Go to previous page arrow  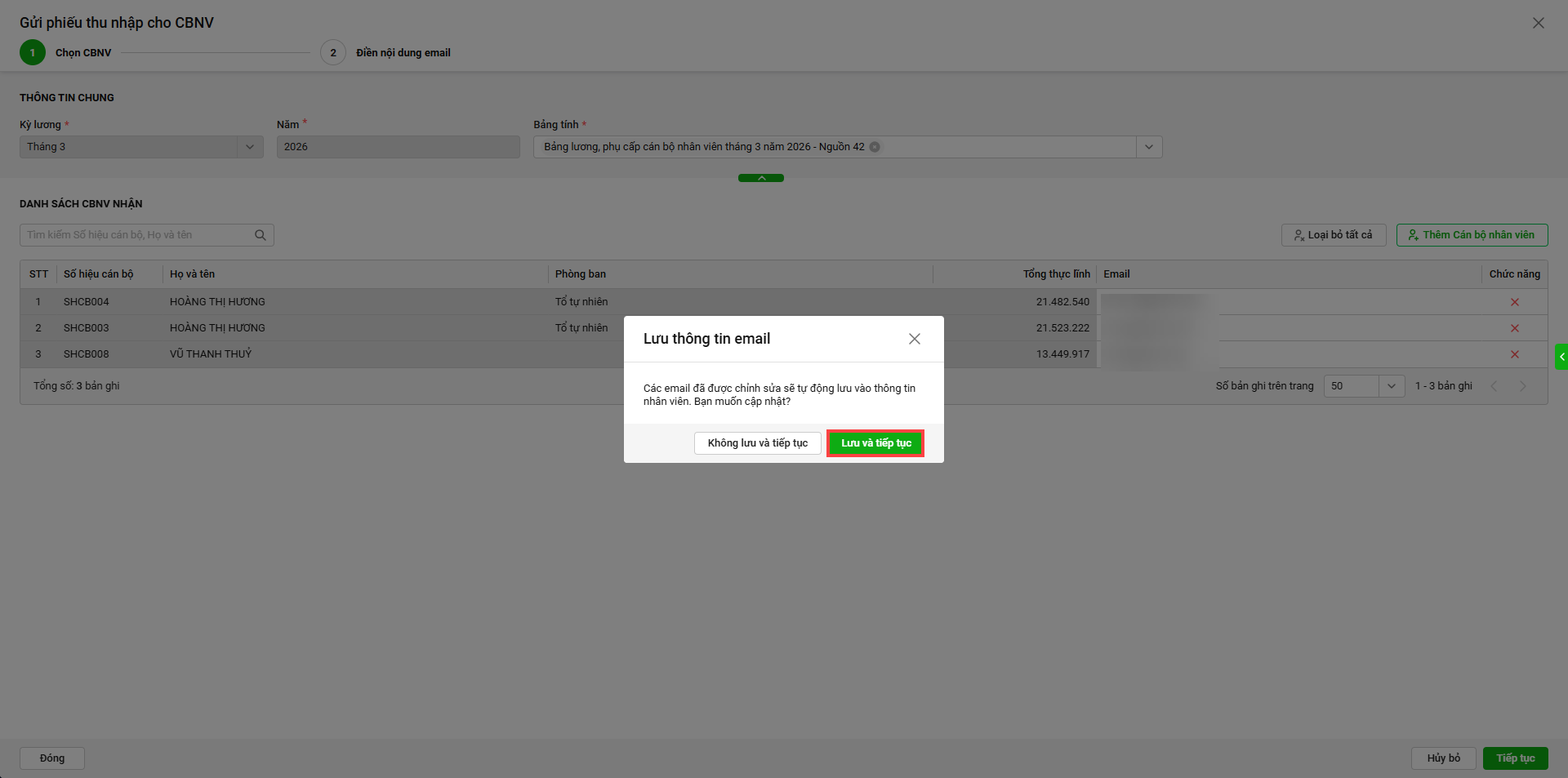pos(1494,386)
